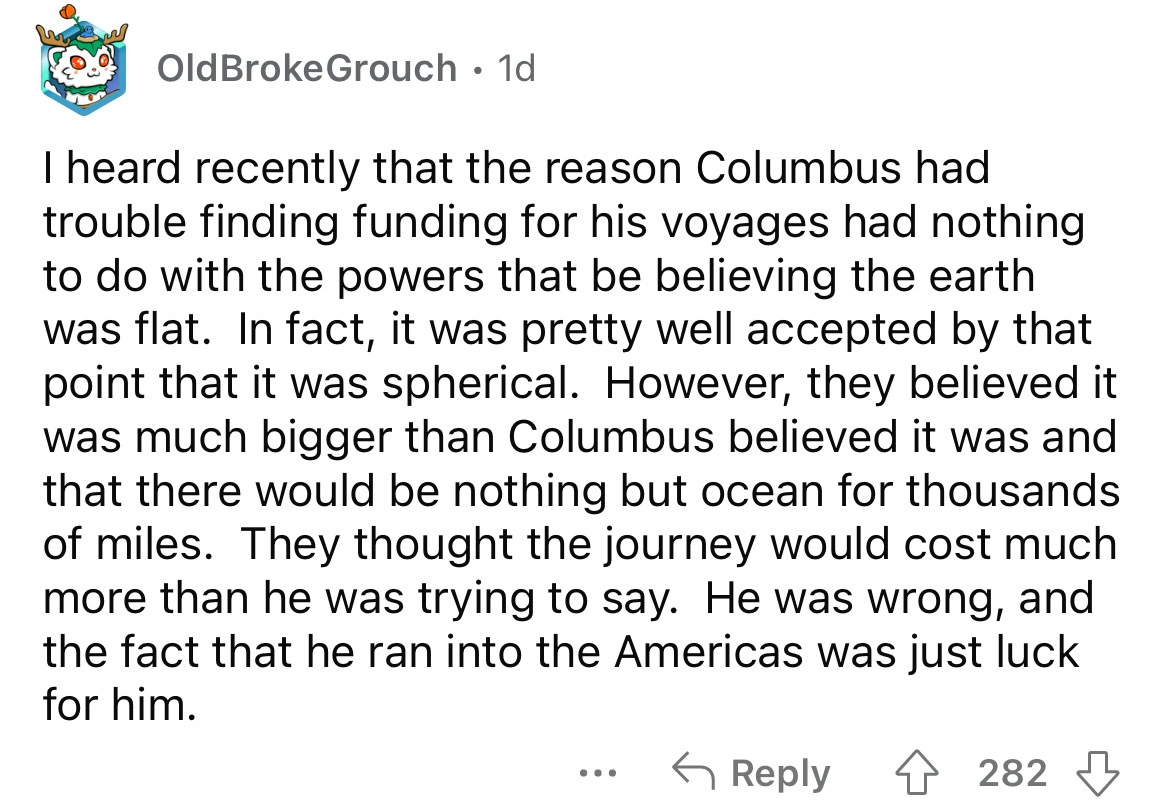1170x809 pixels.
Task: Upvote OldBrokeGrouch's comment
Action: coord(916,773)
